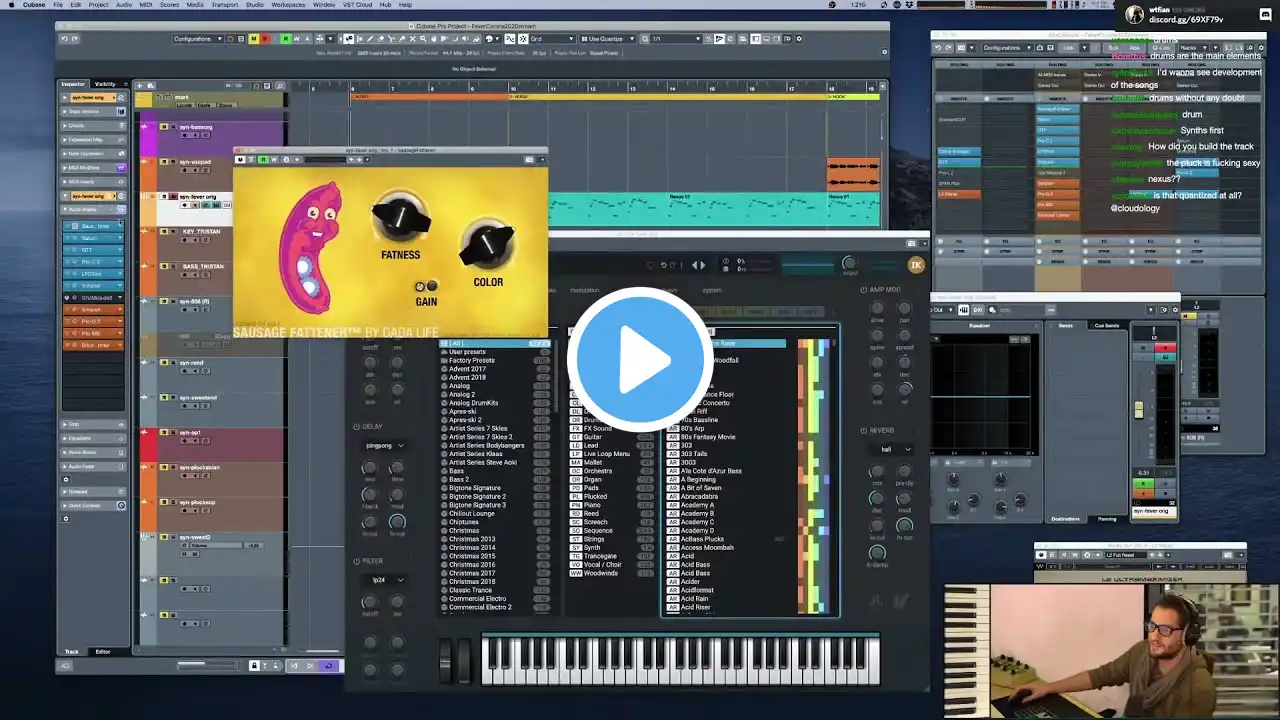
Task: Toggle the FILTER power switch in the synth
Action: pyautogui.click(x=354, y=561)
